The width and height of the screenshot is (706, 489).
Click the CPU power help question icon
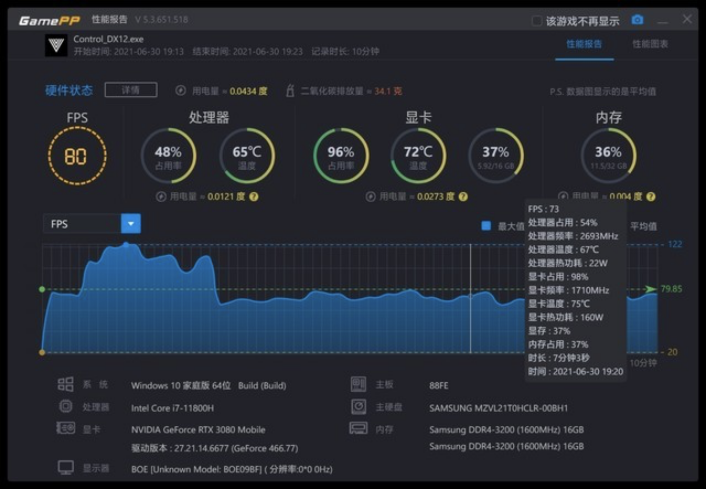(253, 197)
